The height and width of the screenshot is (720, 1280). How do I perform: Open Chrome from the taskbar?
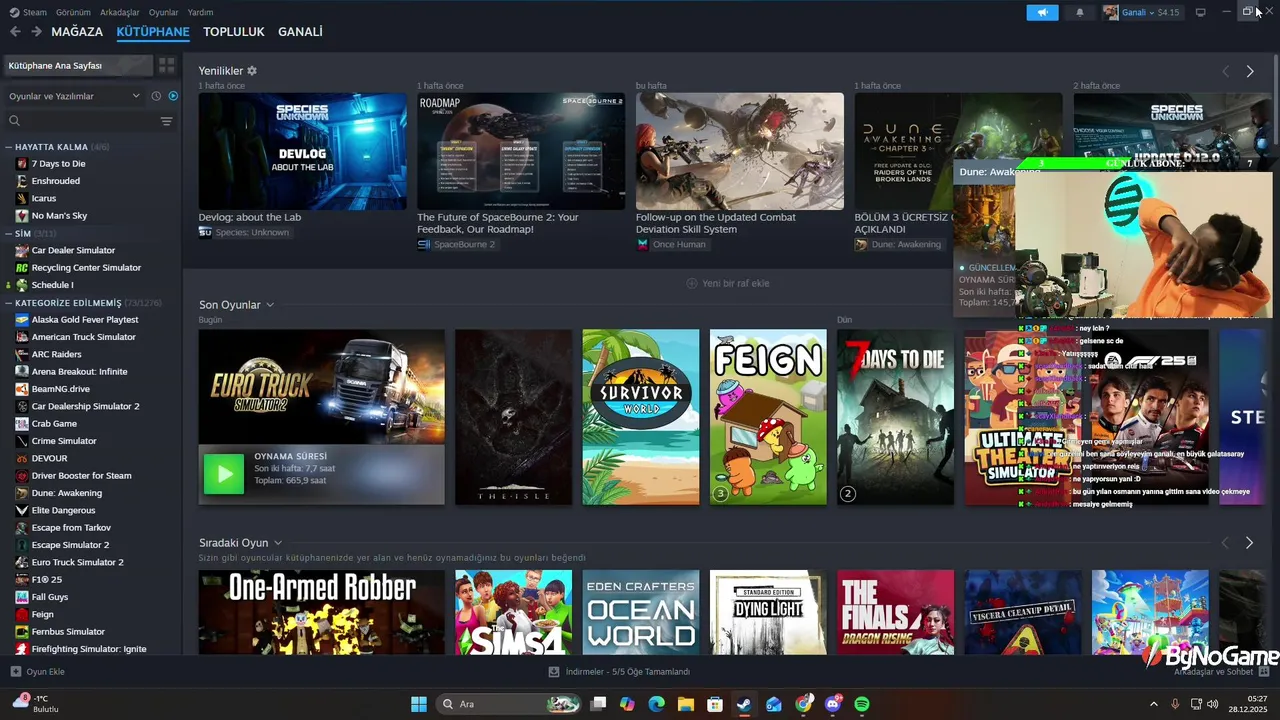click(x=803, y=704)
